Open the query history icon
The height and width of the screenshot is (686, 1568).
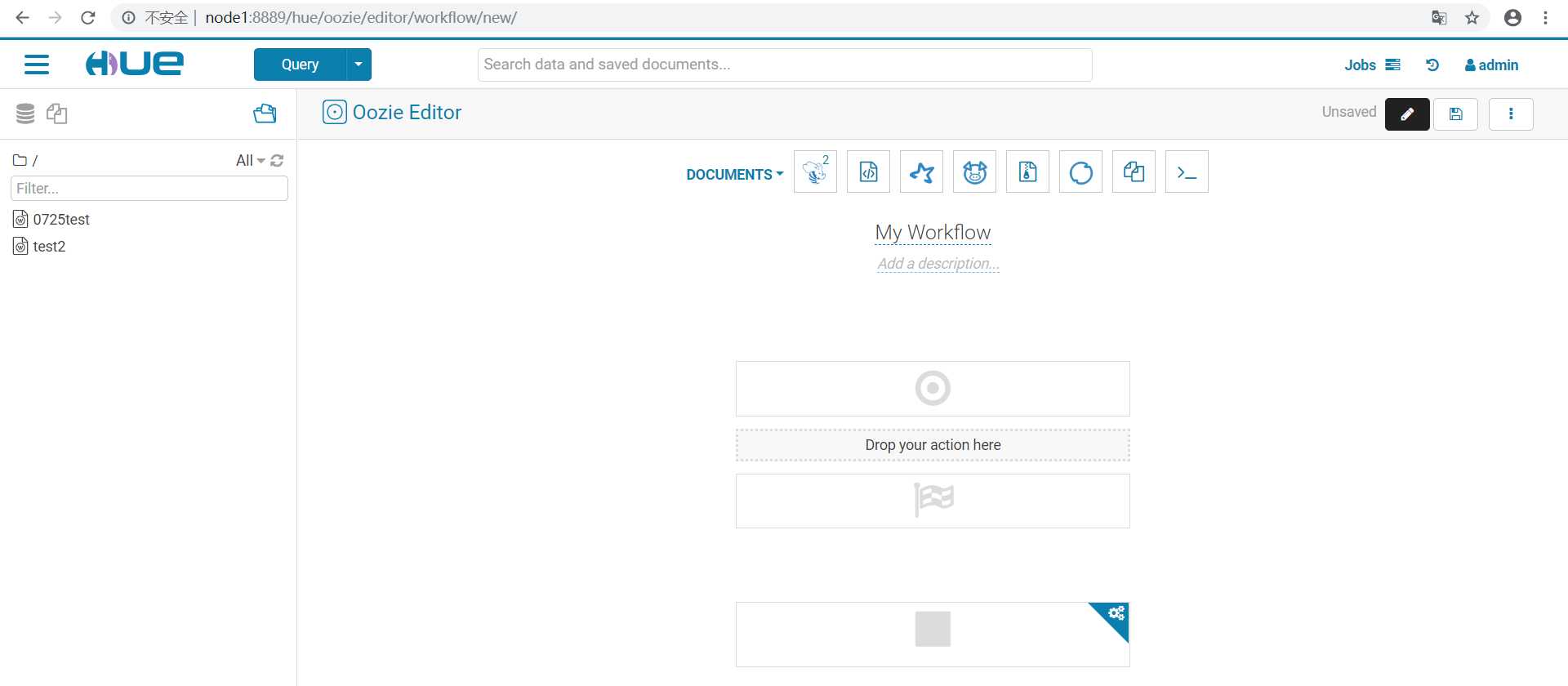(x=1432, y=65)
